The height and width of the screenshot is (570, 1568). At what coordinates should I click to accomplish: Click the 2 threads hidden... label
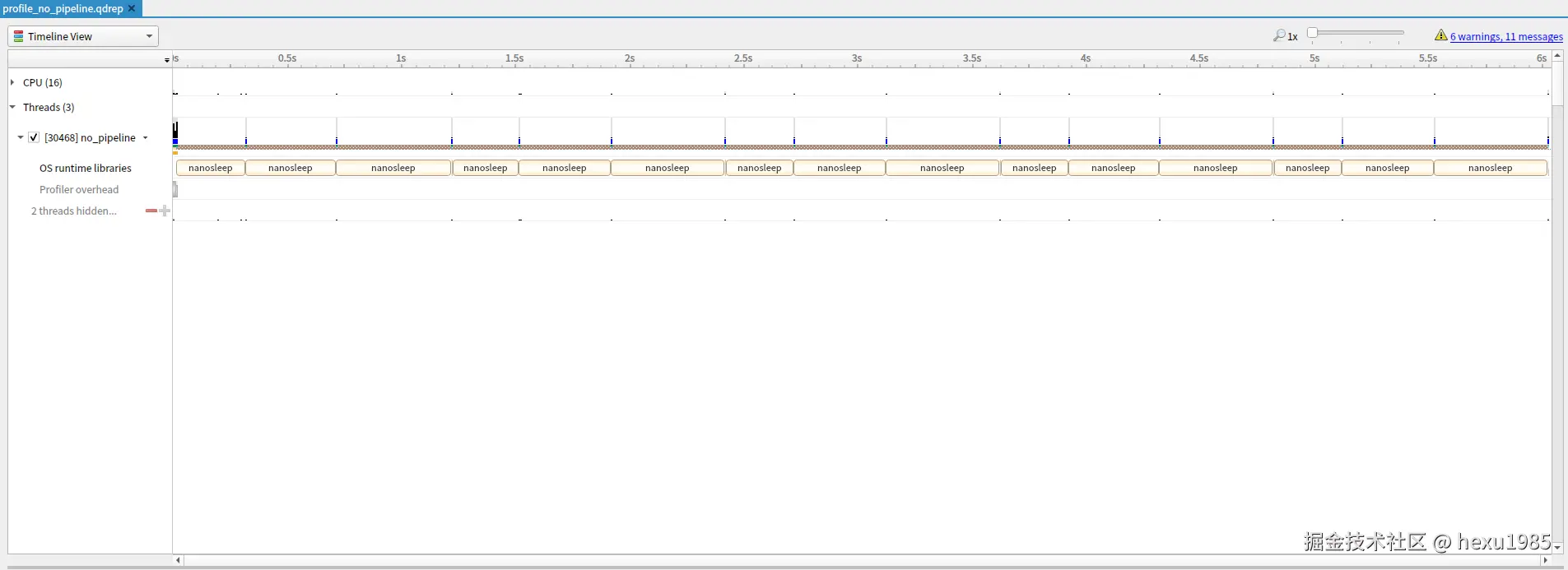[x=74, y=211]
